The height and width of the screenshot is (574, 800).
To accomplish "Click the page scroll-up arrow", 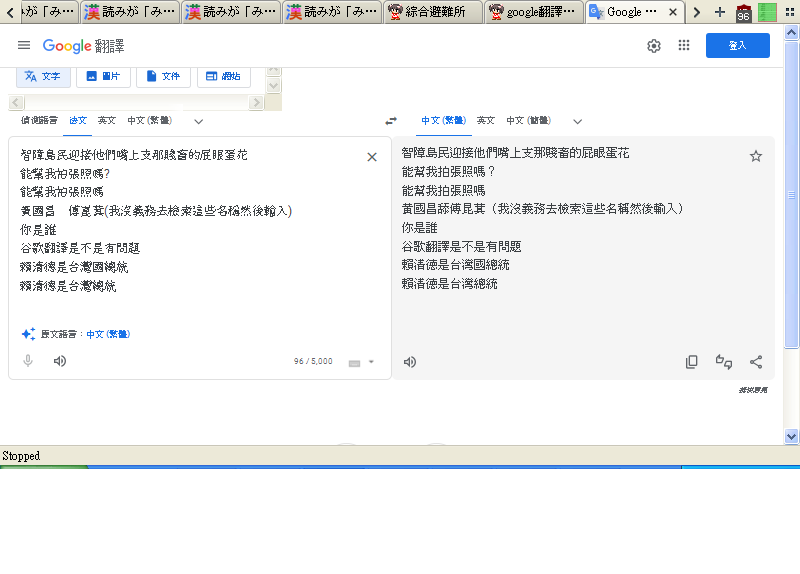I will [x=791, y=33].
